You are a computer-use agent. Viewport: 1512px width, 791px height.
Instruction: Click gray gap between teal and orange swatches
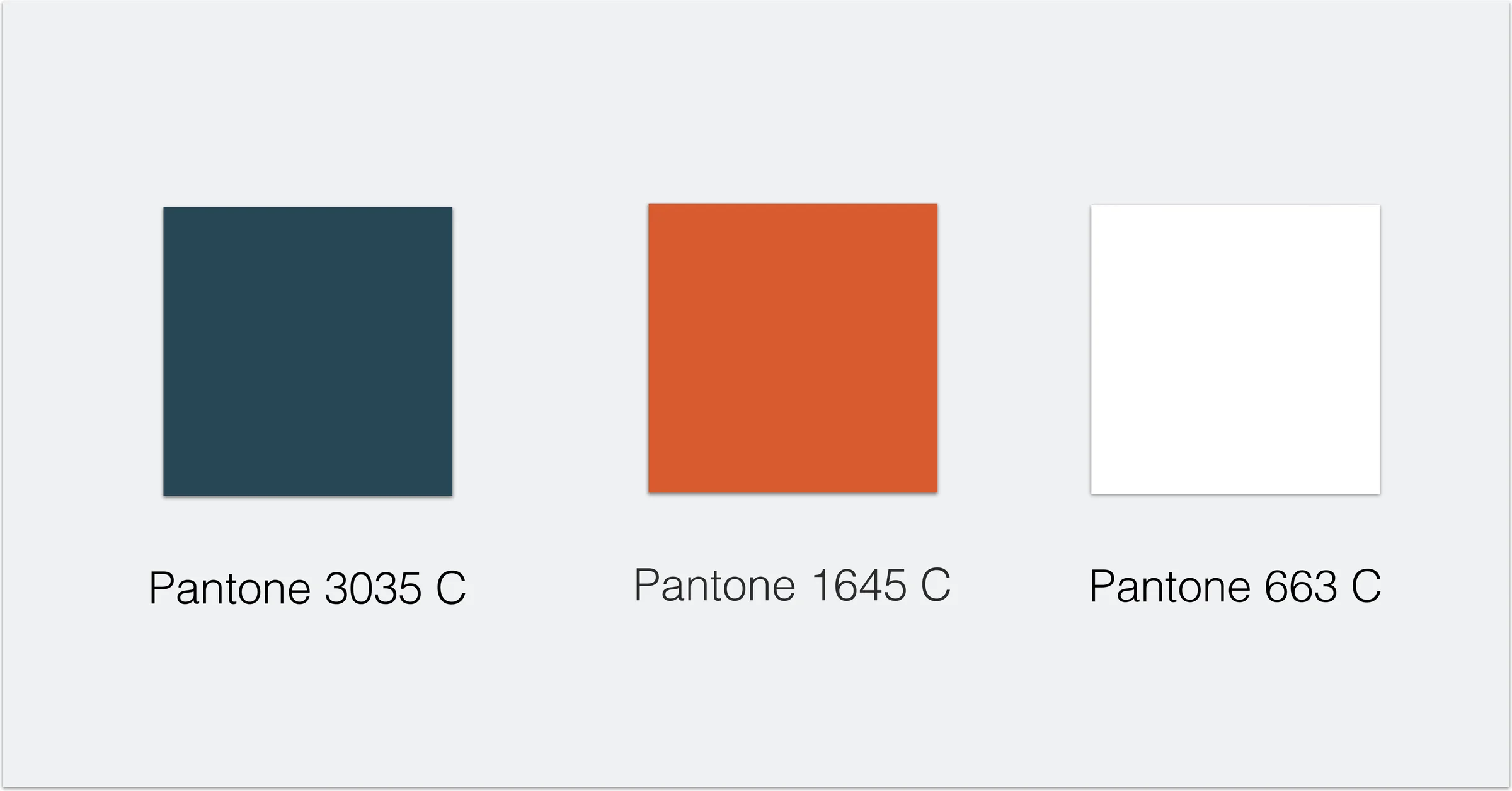pyautogui.click(x=550, y=350)
